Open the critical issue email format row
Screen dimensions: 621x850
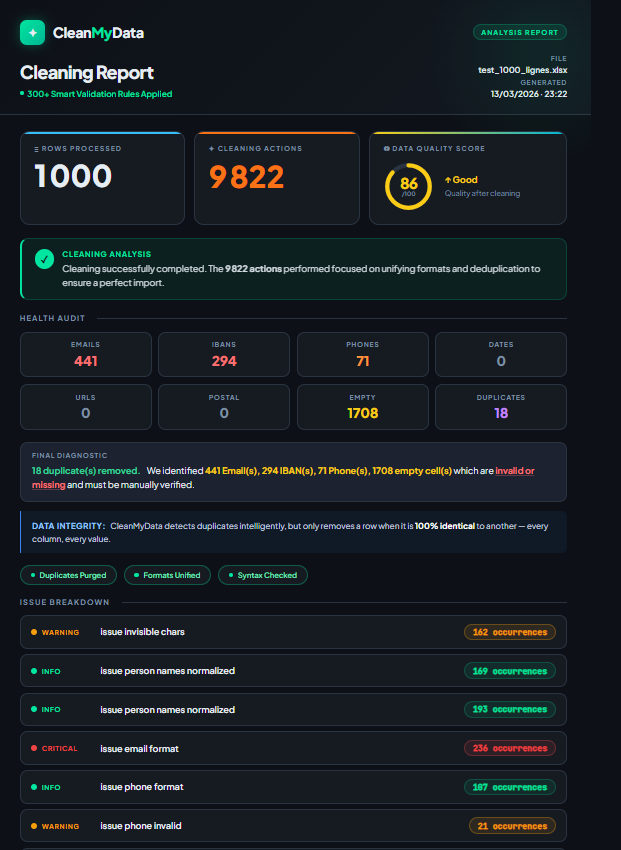tap(293, 748)
